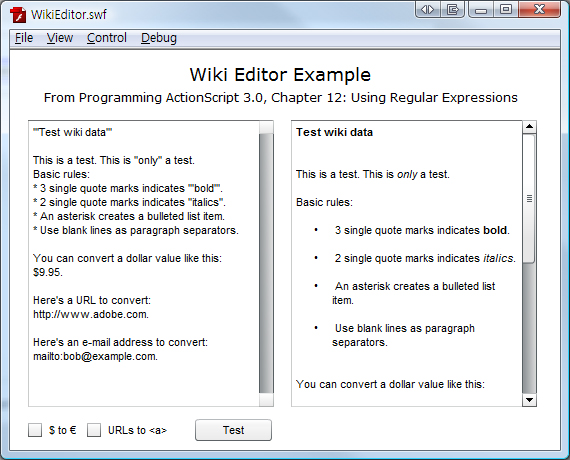Click the Flash Player icon in title bar

point(18,15)
